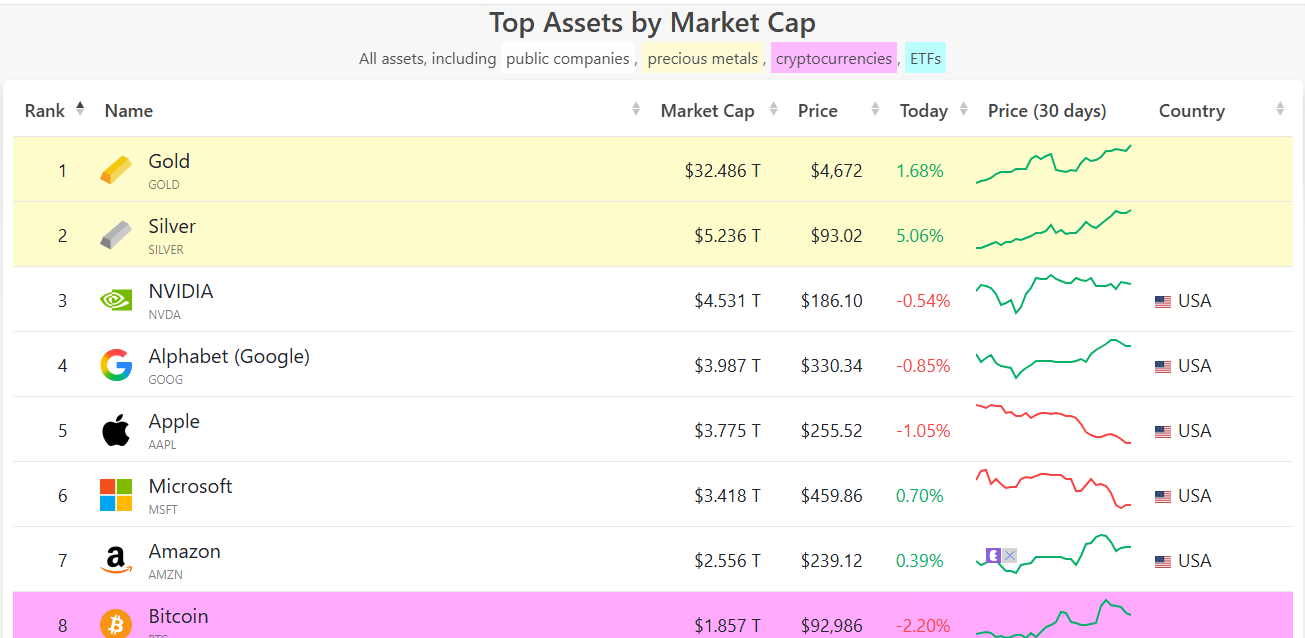Image resolution: width=1305 pixels, height=638 pixels.
Task: Click the Google G logo for Alphabet
Action: tap(116, 364)
